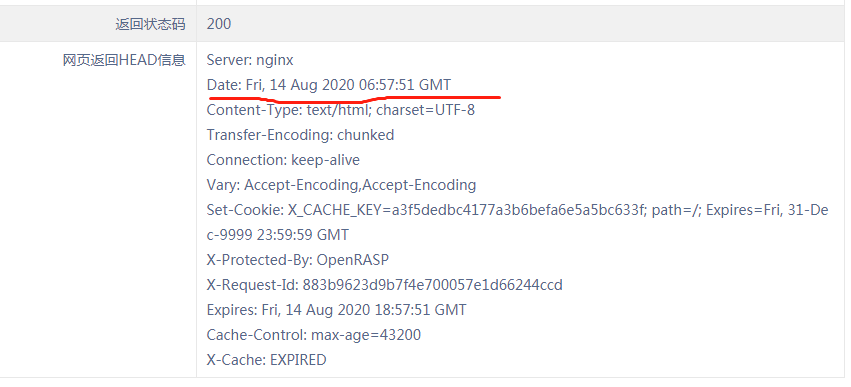The width and height of the screenshot is (851, 387).
Task: Click the 200 status code value
Action: pos(219,24)
